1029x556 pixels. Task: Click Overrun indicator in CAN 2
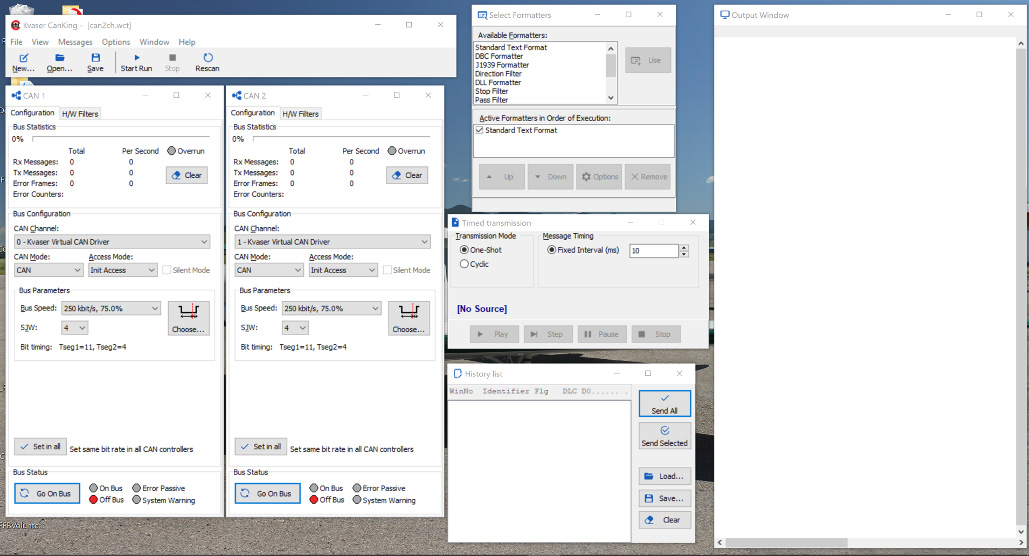pos(392,151)
